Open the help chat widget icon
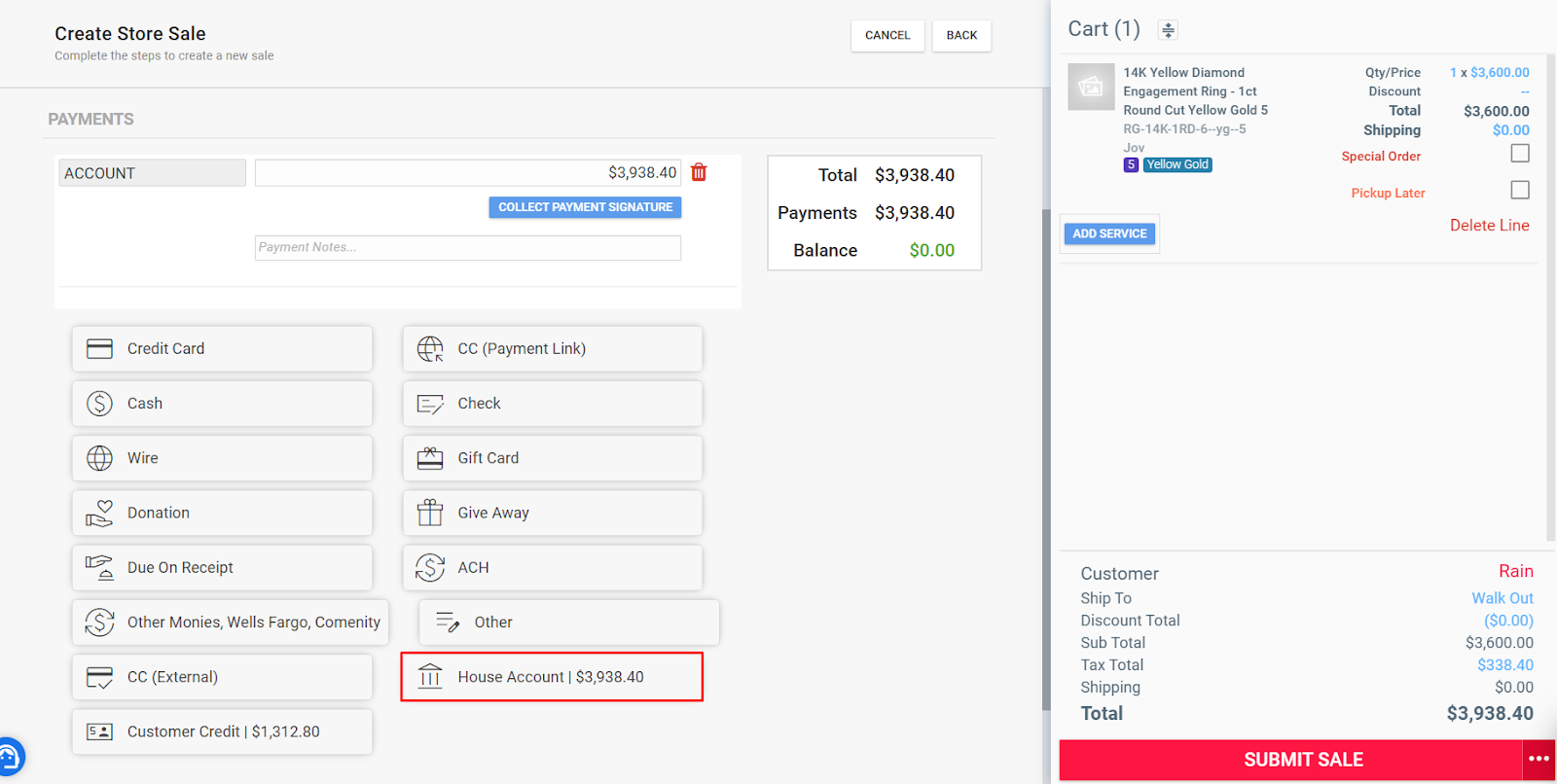Image resolution: width=1557 pixels, height=784 pixels. tap(8, 756)
